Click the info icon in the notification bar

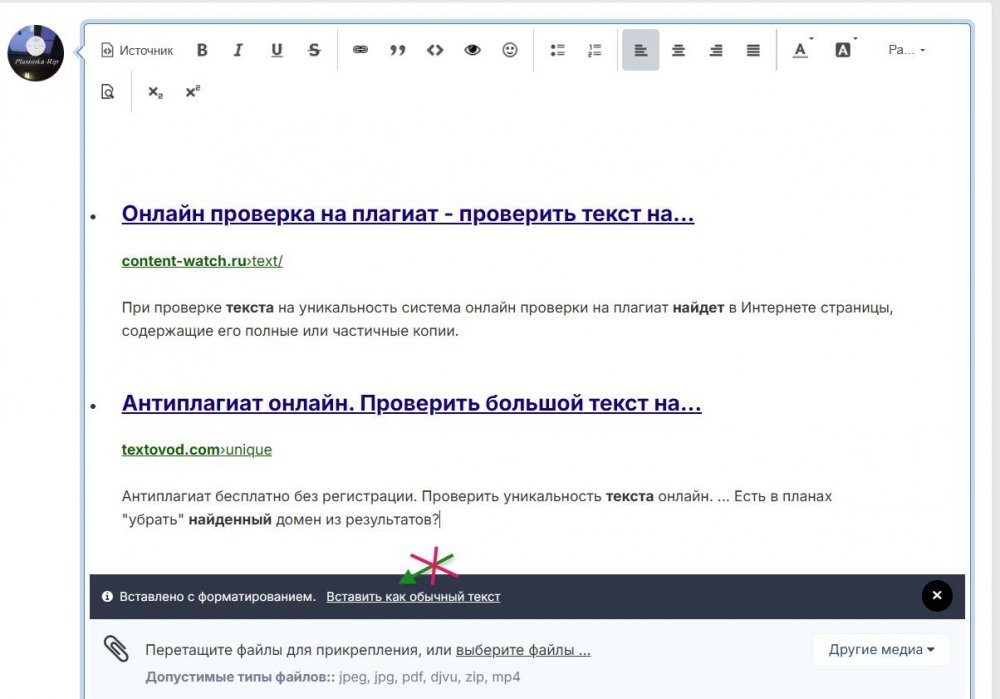click(x=107, y=596)
